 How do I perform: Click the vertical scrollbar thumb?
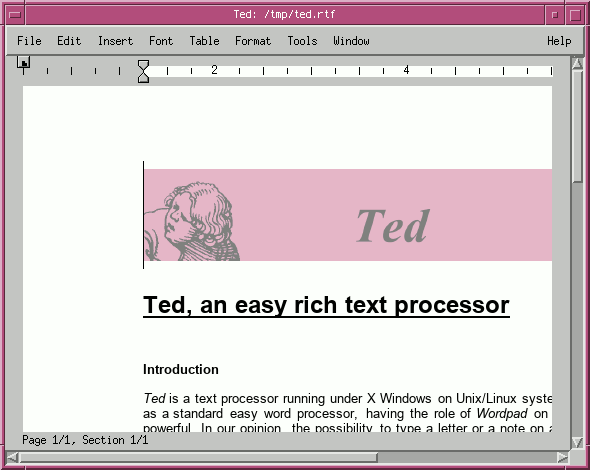tap(577, 126)
